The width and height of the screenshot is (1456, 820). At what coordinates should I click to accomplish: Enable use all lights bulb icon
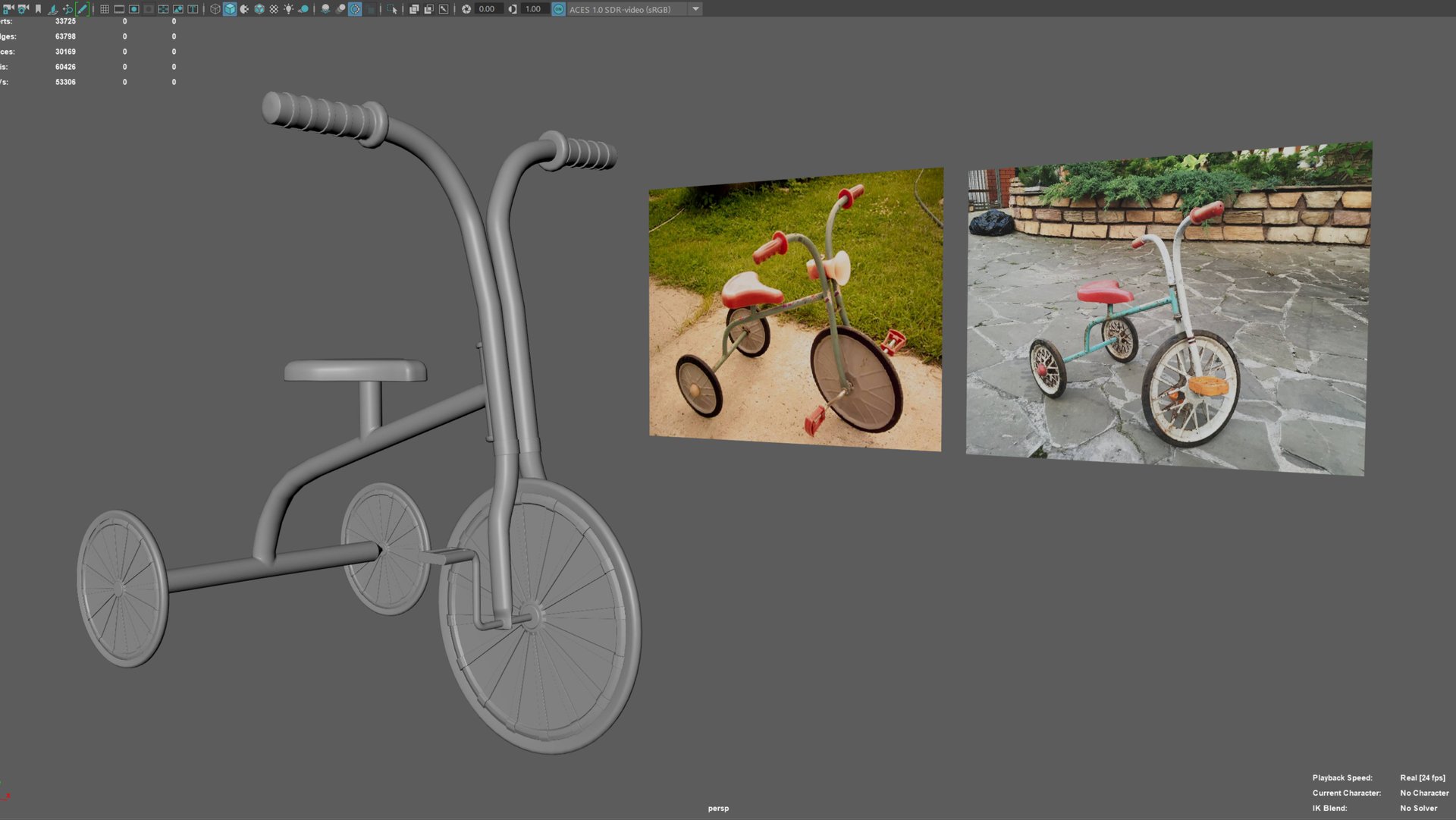288,9
